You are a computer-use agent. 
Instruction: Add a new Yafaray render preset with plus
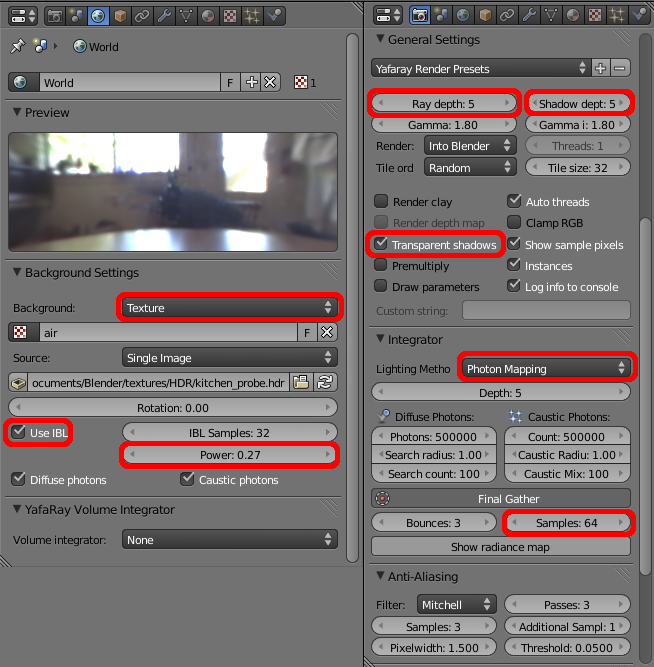click(600, 68)
